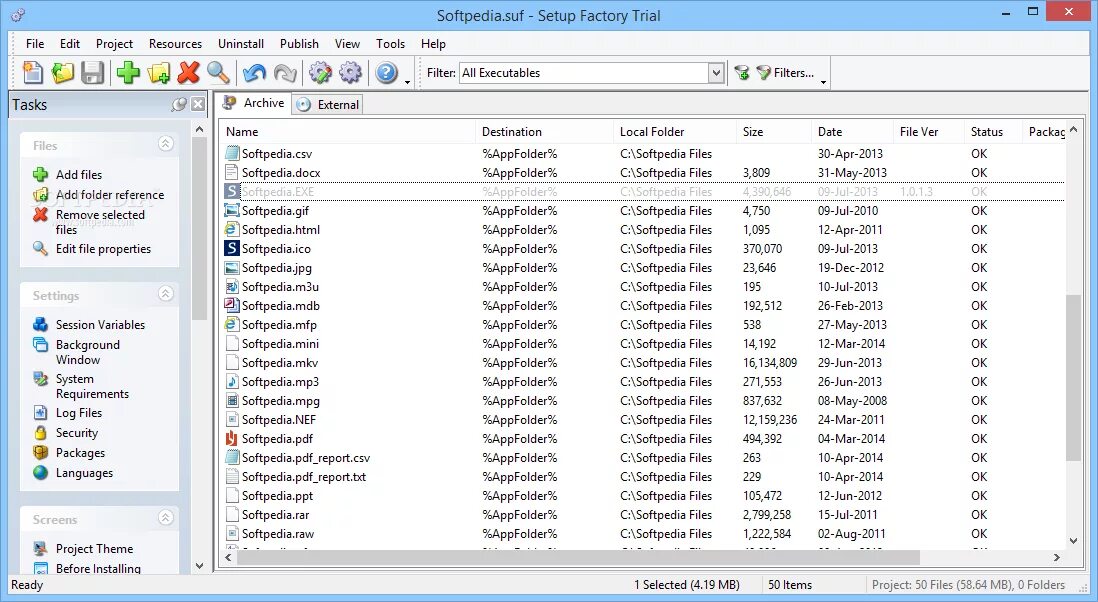1098x602 pixels.
Task: Sort by Date column header
Action: click(852, 132)
